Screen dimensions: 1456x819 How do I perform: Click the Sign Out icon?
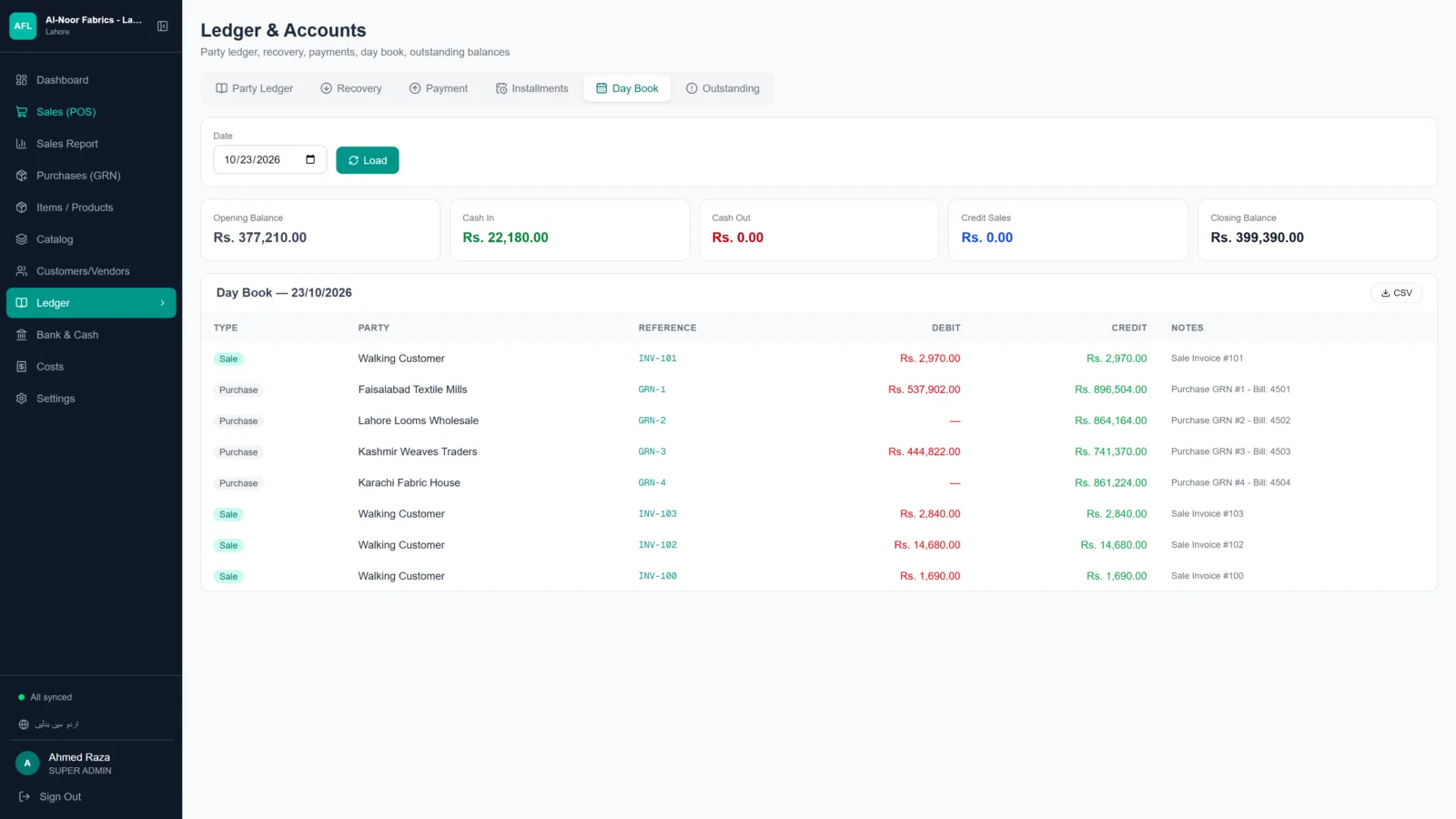[25, 797]
